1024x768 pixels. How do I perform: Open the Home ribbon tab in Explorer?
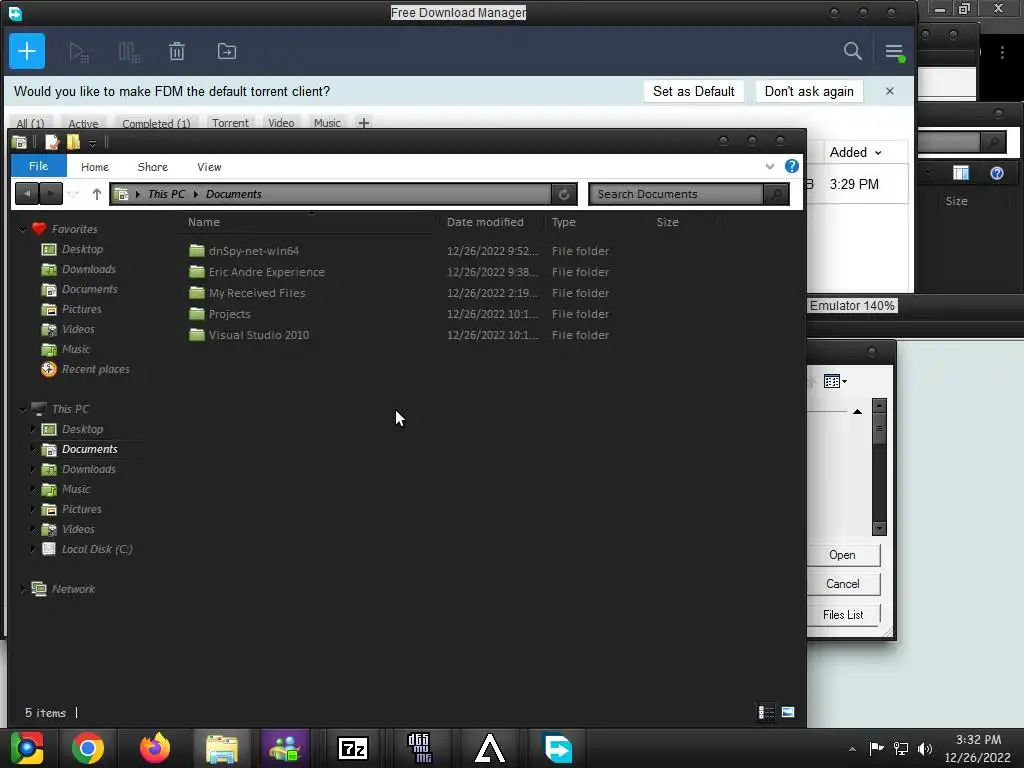(x=95, y=167)
